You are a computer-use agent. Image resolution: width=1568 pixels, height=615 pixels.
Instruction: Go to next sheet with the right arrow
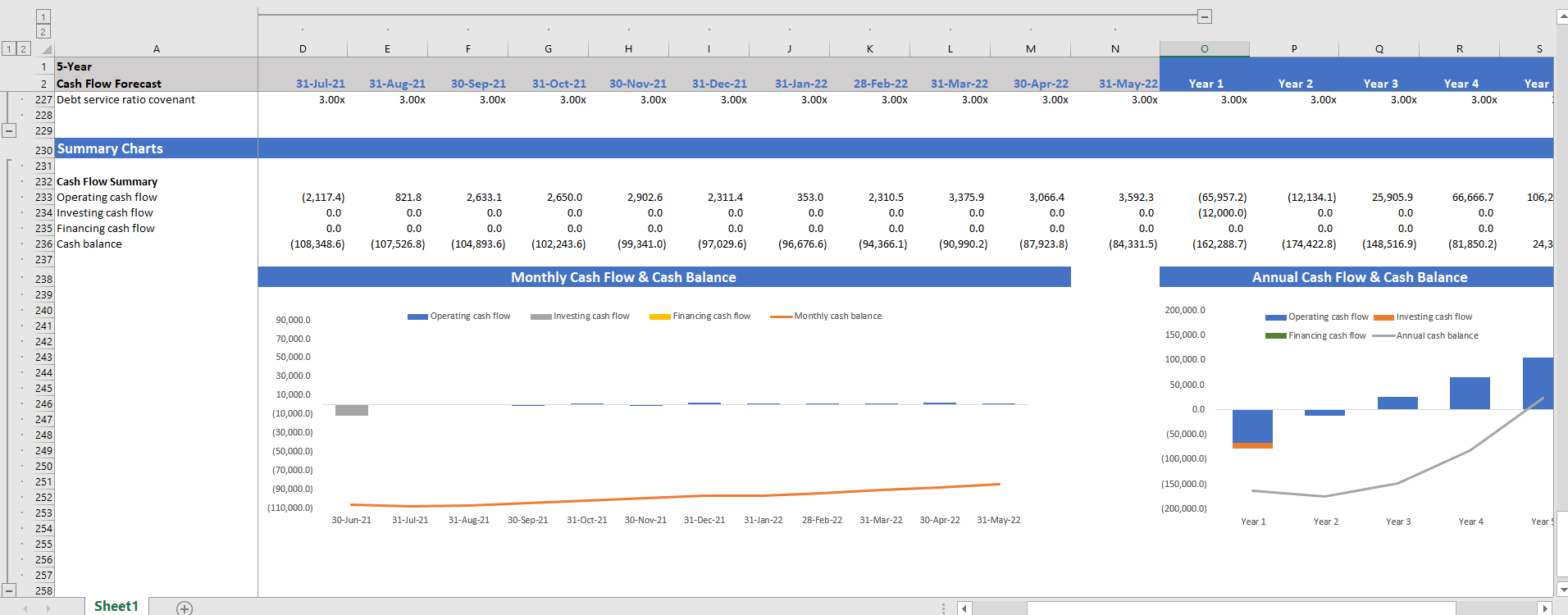(x=48, y=608)
